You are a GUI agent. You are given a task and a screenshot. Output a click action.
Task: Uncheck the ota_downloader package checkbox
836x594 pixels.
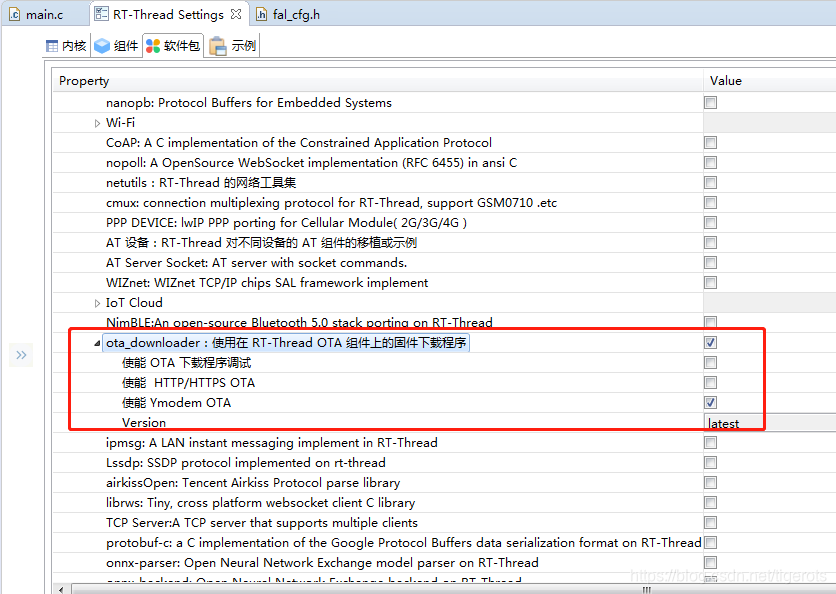tap(710, 342)
